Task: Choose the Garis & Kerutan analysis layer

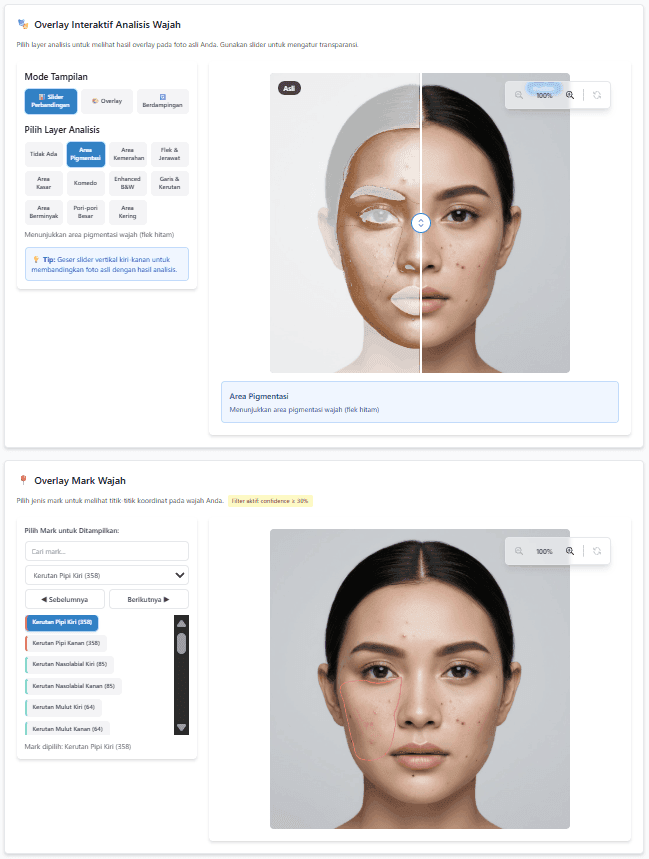Action: [169, 183]
